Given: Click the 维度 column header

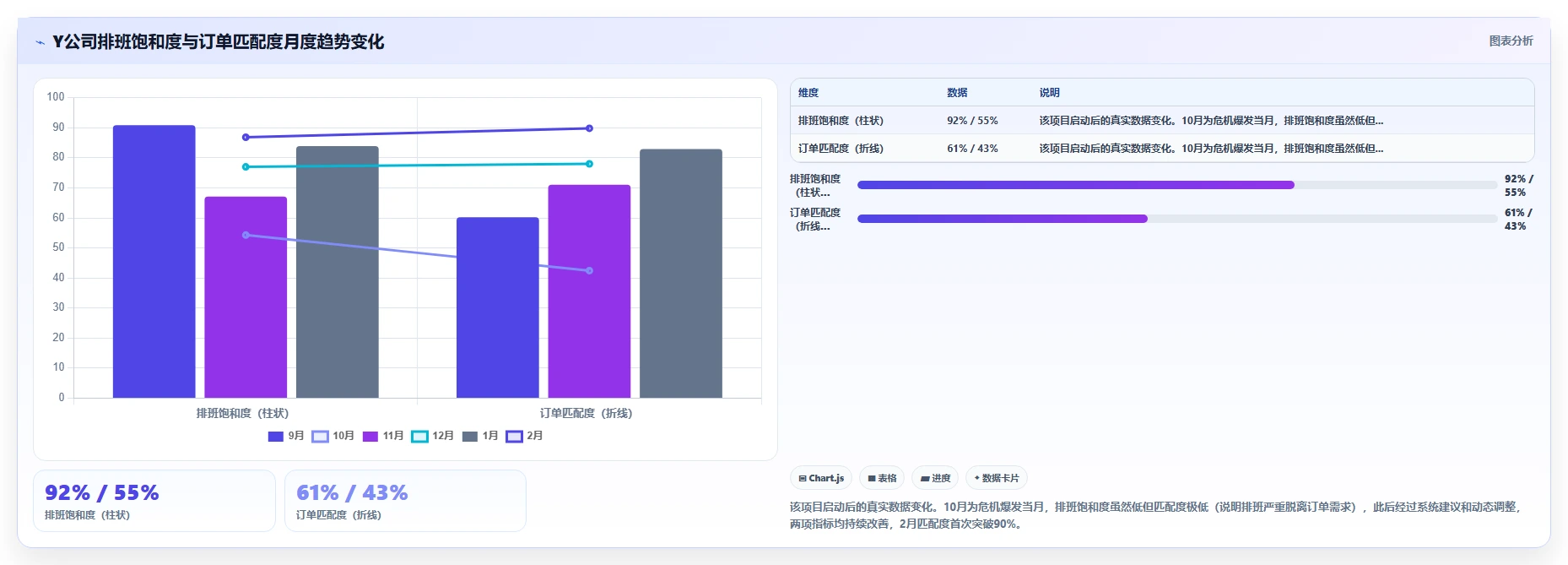Looking at the screenshot, I should tap(808, 93).
